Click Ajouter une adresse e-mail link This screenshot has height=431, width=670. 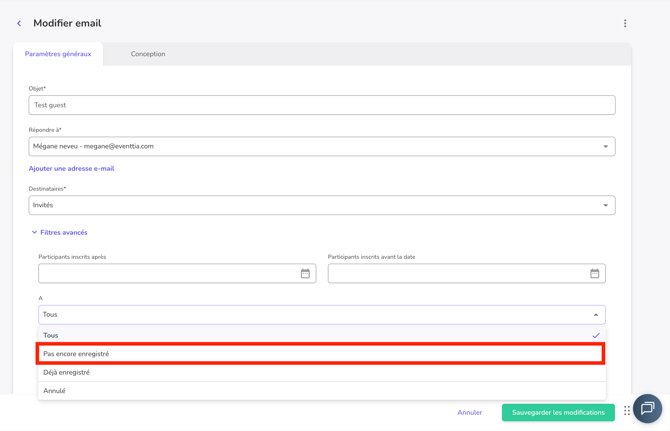point(71,168)
